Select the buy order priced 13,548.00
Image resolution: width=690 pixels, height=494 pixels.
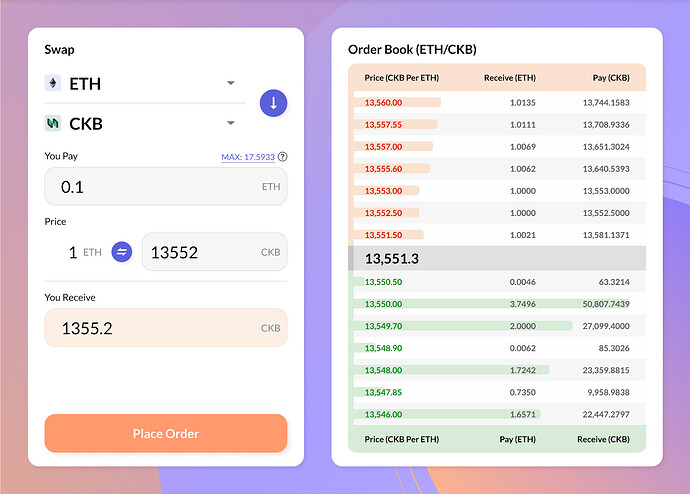499,370
